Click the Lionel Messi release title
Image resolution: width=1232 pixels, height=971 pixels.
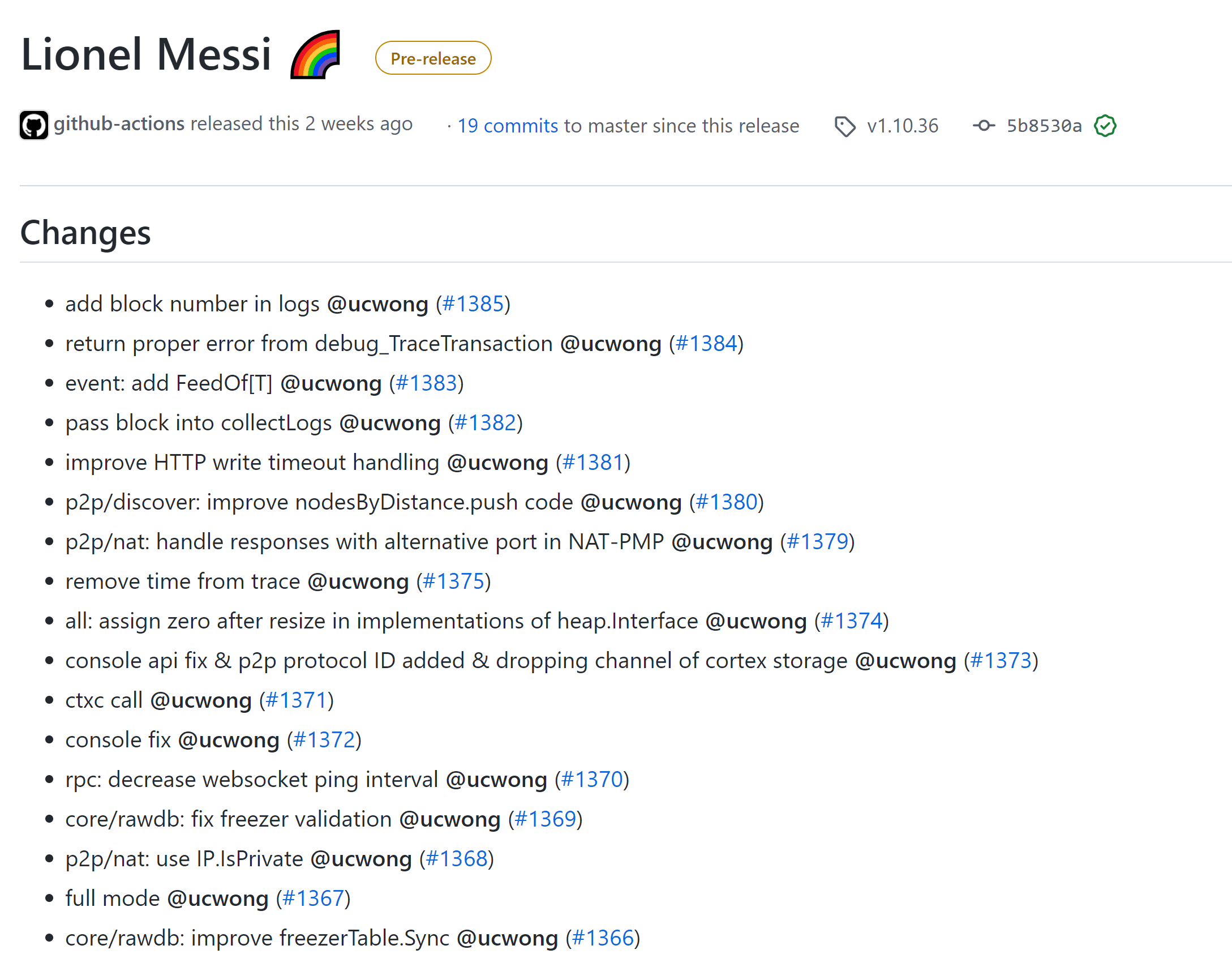pos(146,54)
